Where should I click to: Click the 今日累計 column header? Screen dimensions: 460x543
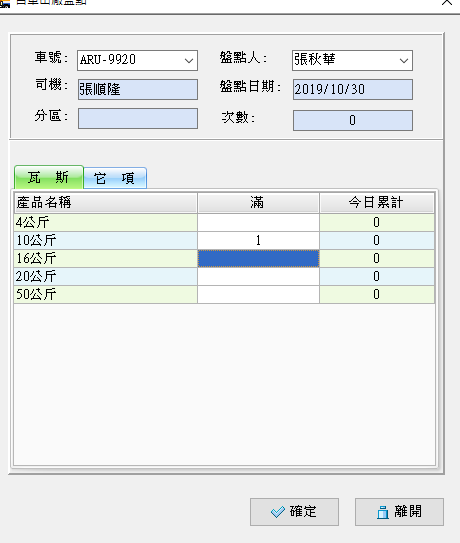377,203
